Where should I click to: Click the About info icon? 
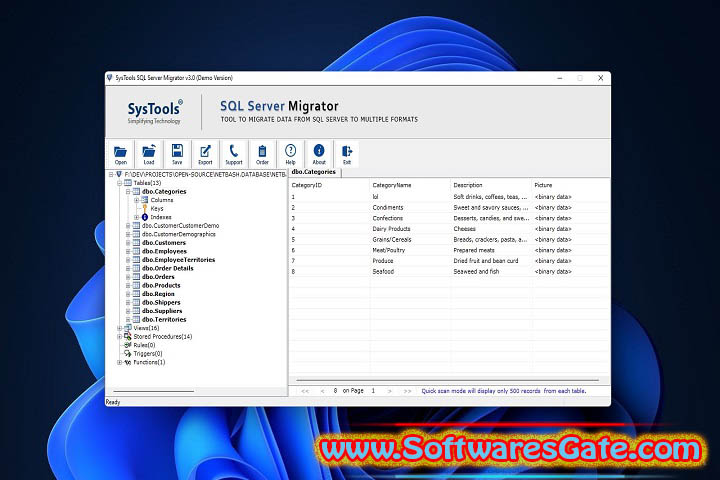tap(319, 154)
